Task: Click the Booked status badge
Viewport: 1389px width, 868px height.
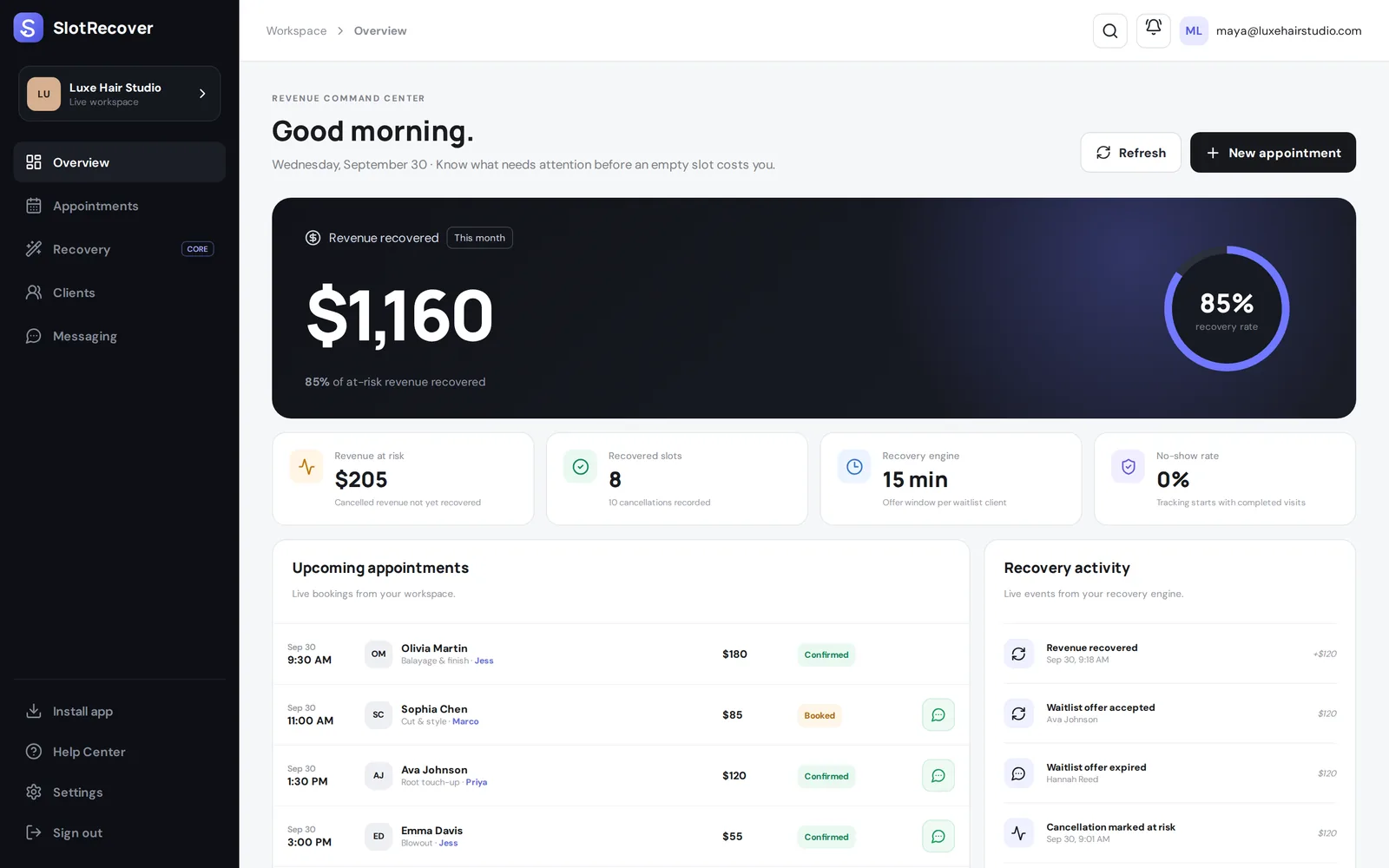Action: click(x=820, y=716)
